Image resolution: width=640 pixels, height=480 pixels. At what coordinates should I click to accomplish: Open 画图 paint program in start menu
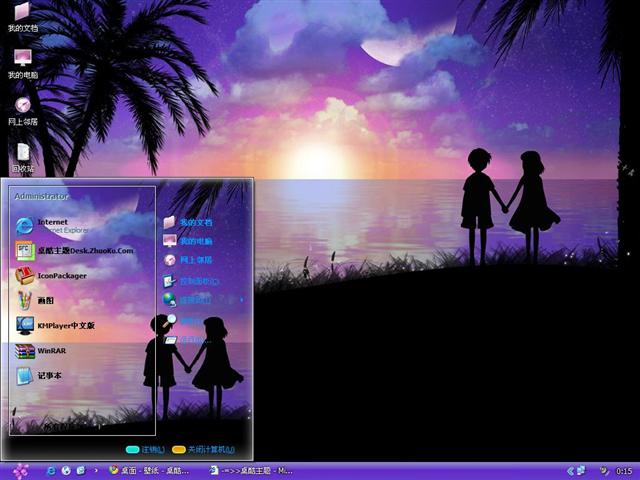pos(35,300)
